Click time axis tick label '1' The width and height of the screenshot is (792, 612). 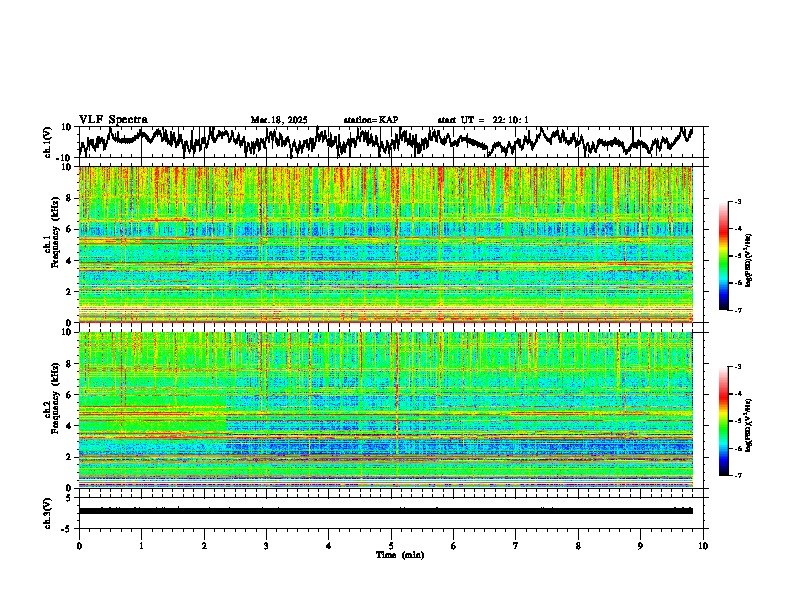point(141,546)
